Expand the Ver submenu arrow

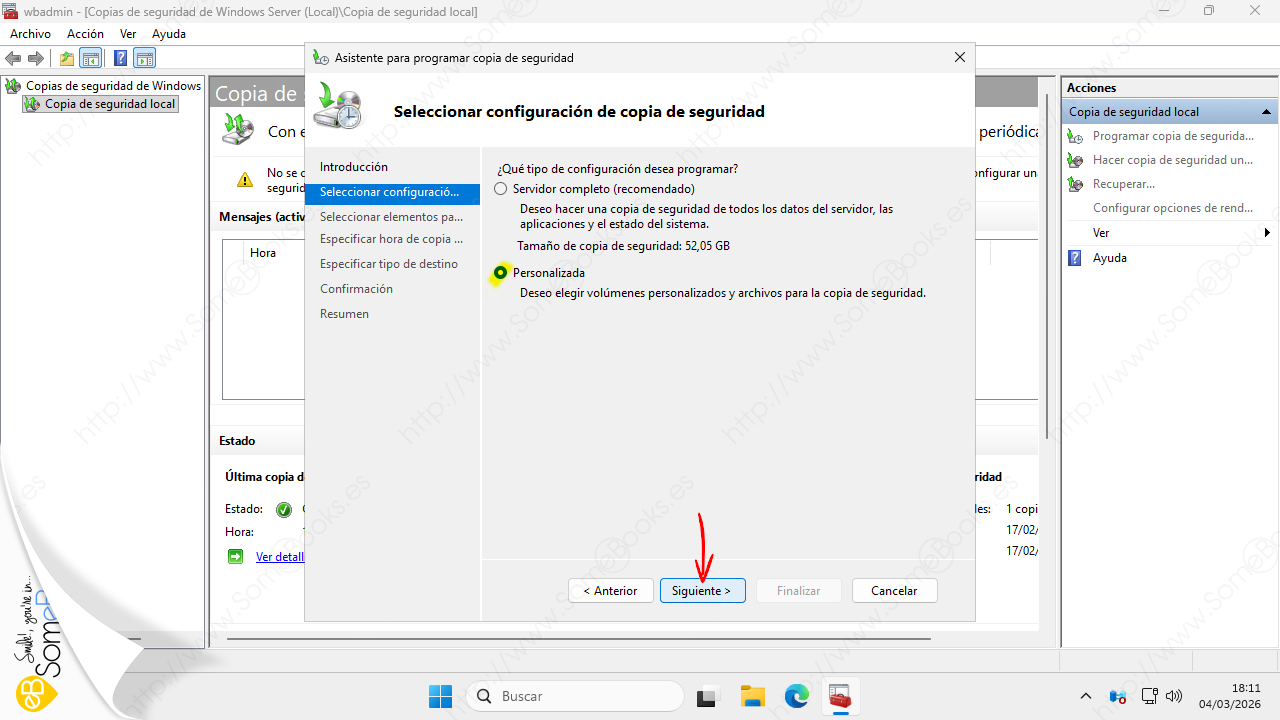[x=1267, y=233]
